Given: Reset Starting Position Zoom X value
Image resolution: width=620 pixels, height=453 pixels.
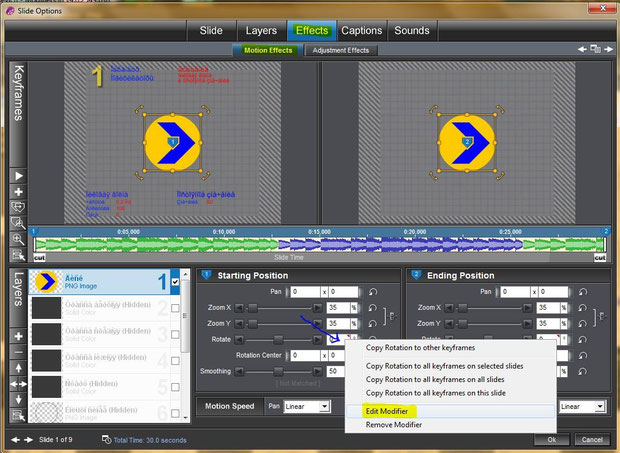Looking at the screenshot, I should coord(373,308).
